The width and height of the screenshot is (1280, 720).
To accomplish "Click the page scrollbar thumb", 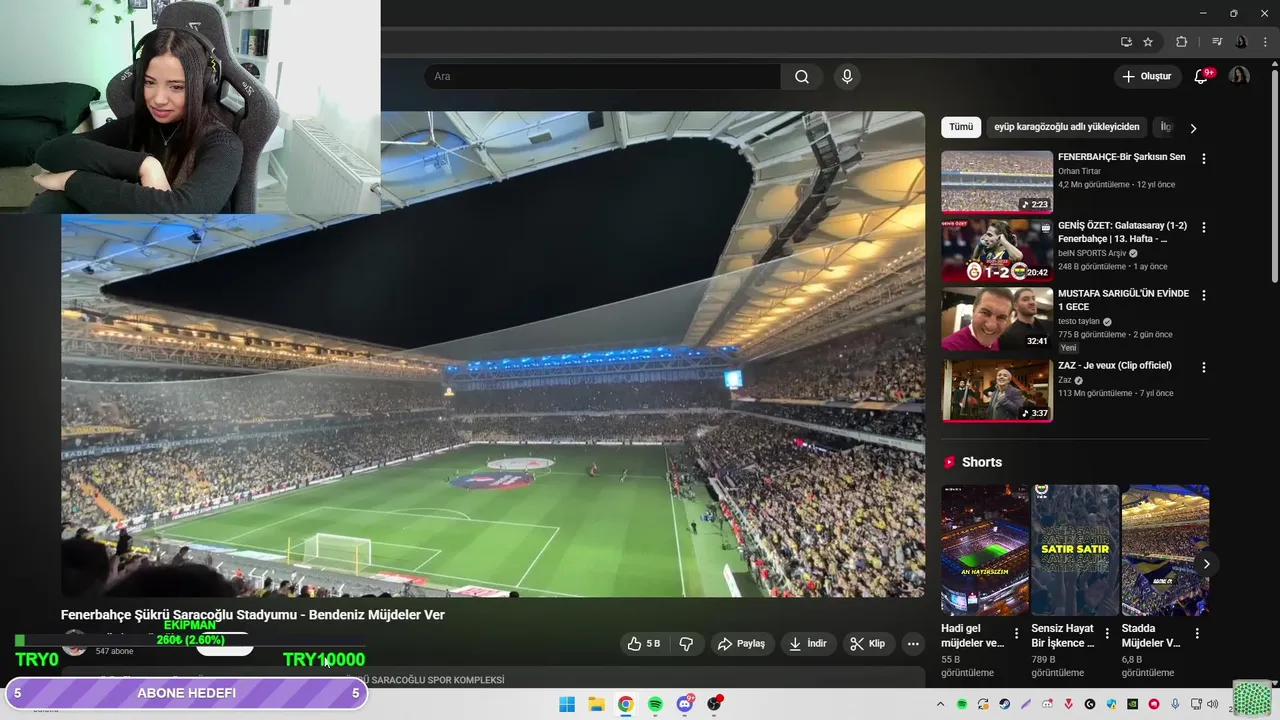I will [1274, 175].
